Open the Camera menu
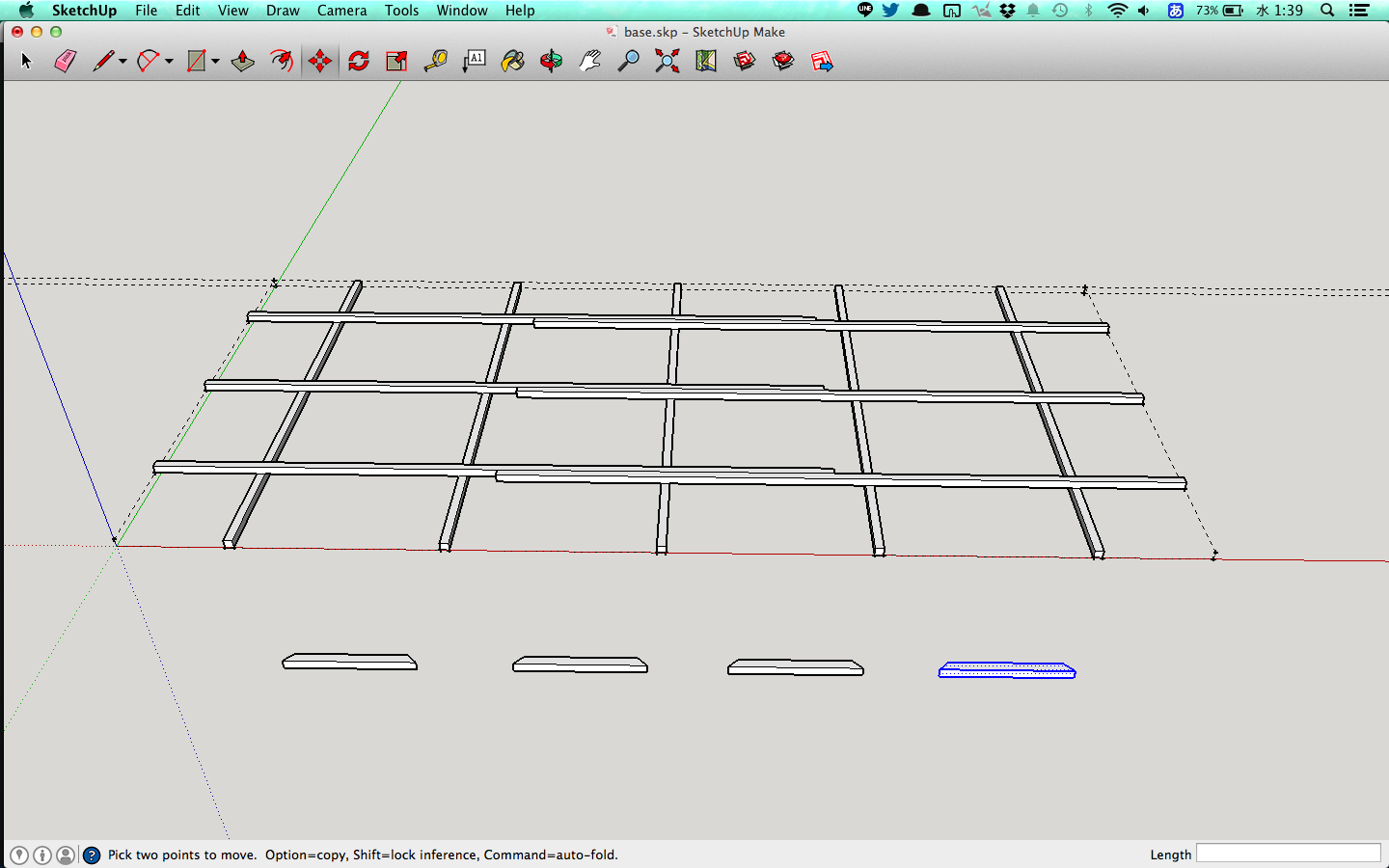 341,11
